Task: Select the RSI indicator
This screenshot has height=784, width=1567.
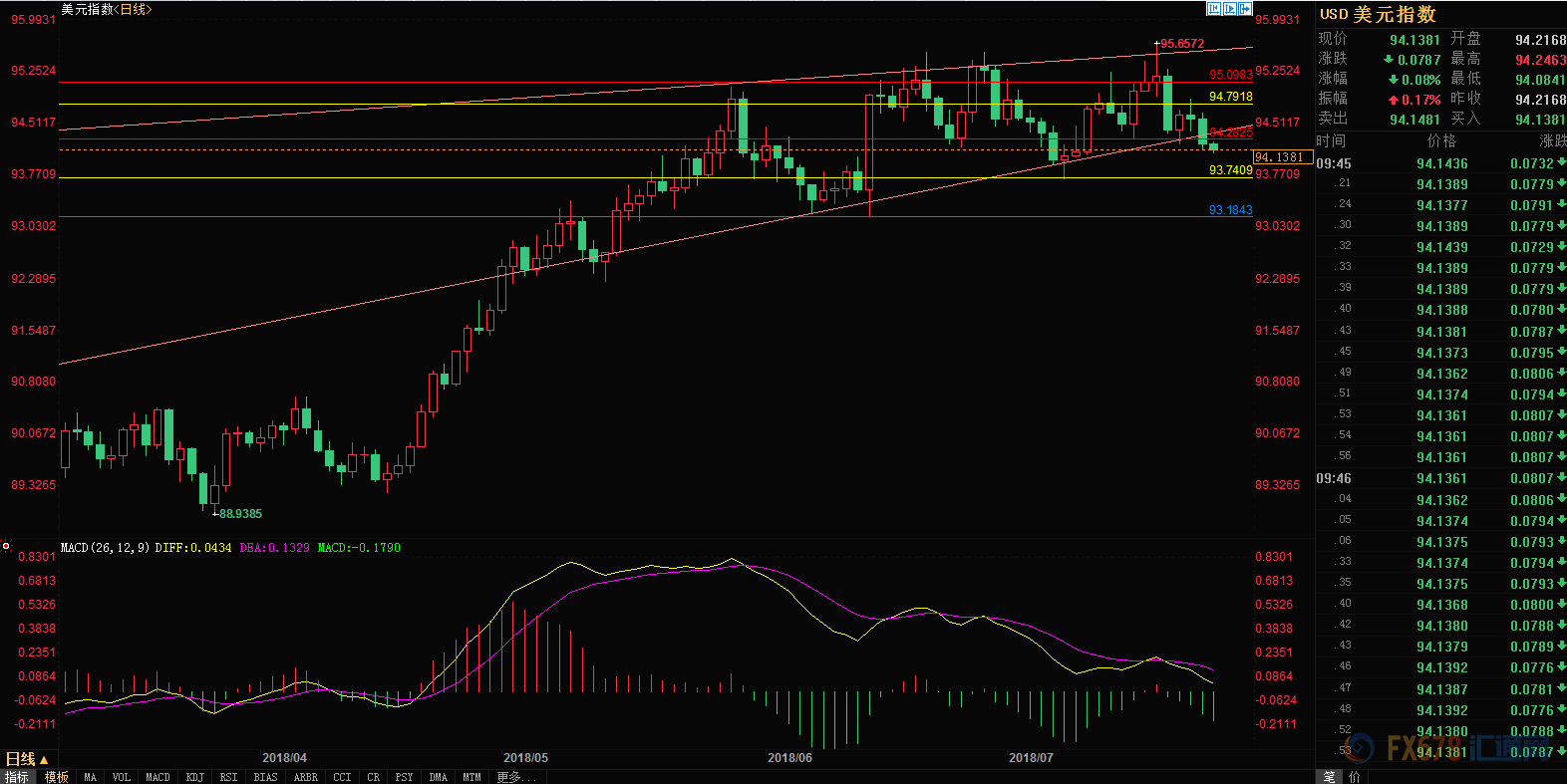Action: (228, 777)
